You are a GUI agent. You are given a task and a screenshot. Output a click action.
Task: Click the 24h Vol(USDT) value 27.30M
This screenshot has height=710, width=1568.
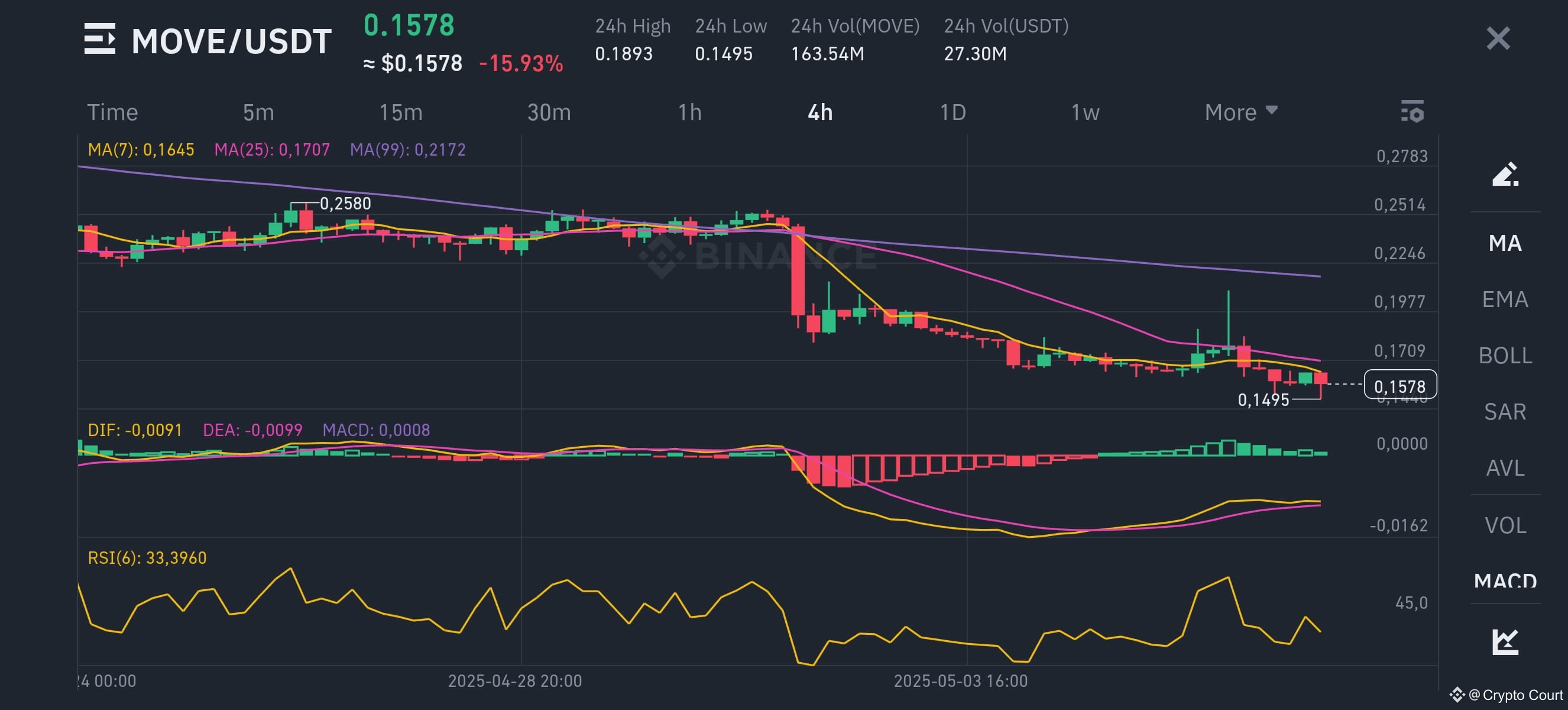pos(975,54)
